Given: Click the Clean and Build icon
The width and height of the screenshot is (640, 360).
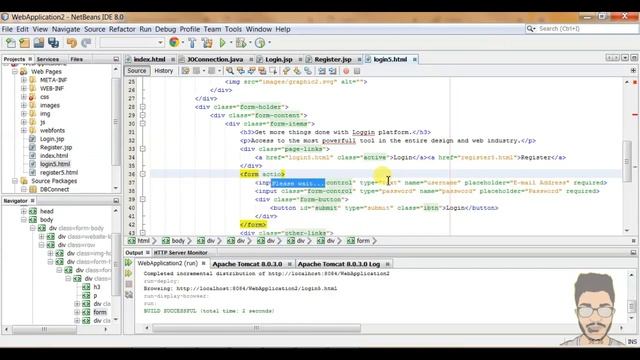Looking at the screenshot, I should (207, 42).
